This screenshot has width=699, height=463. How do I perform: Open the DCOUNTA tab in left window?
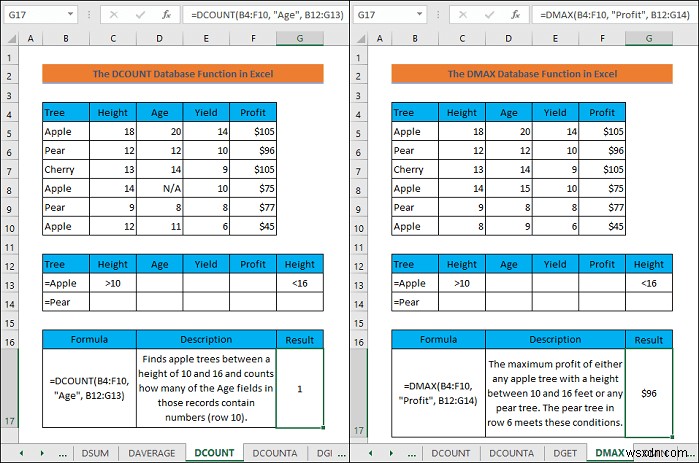tap(275, 453)
